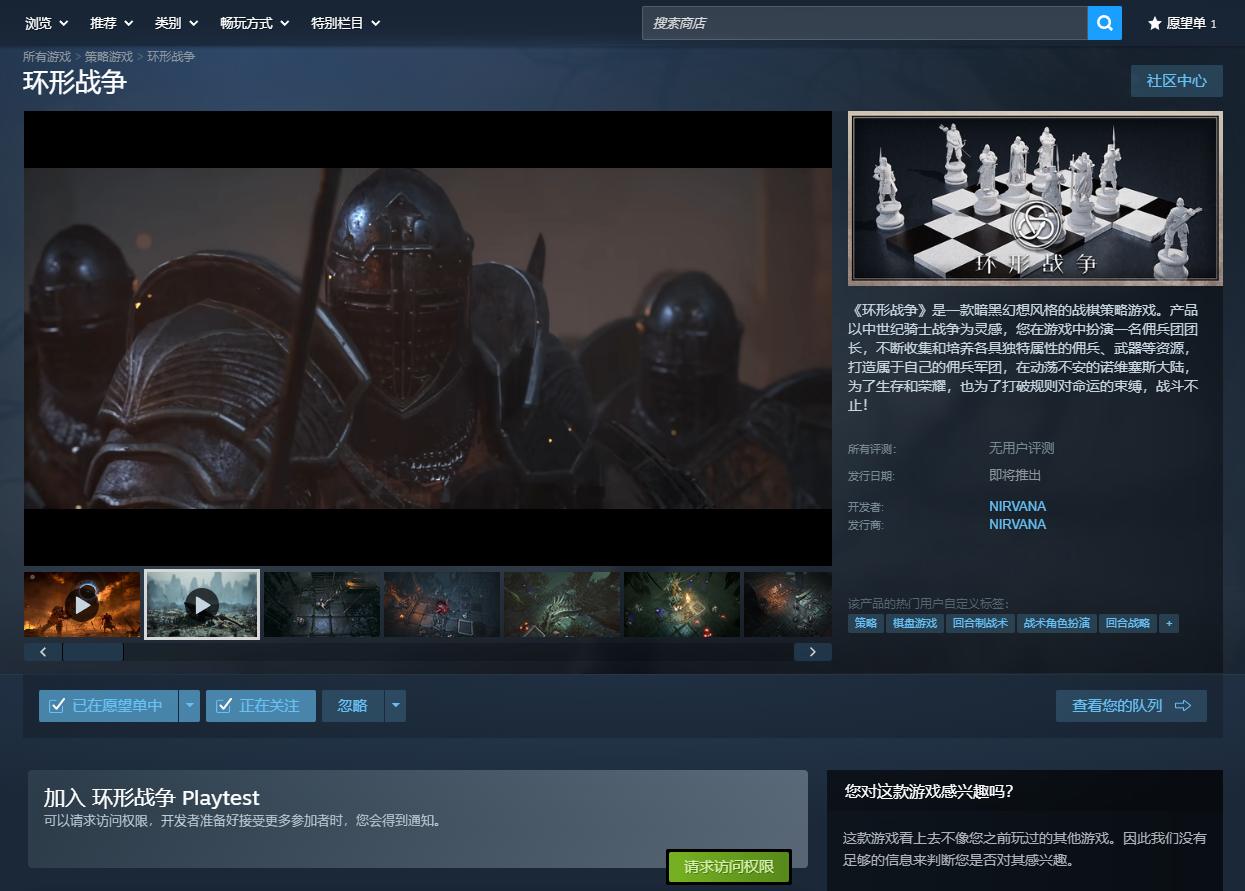Click the arrow icon on 查看您的队列
This screenshot has width=1245, height=891.
[1183, 706]
